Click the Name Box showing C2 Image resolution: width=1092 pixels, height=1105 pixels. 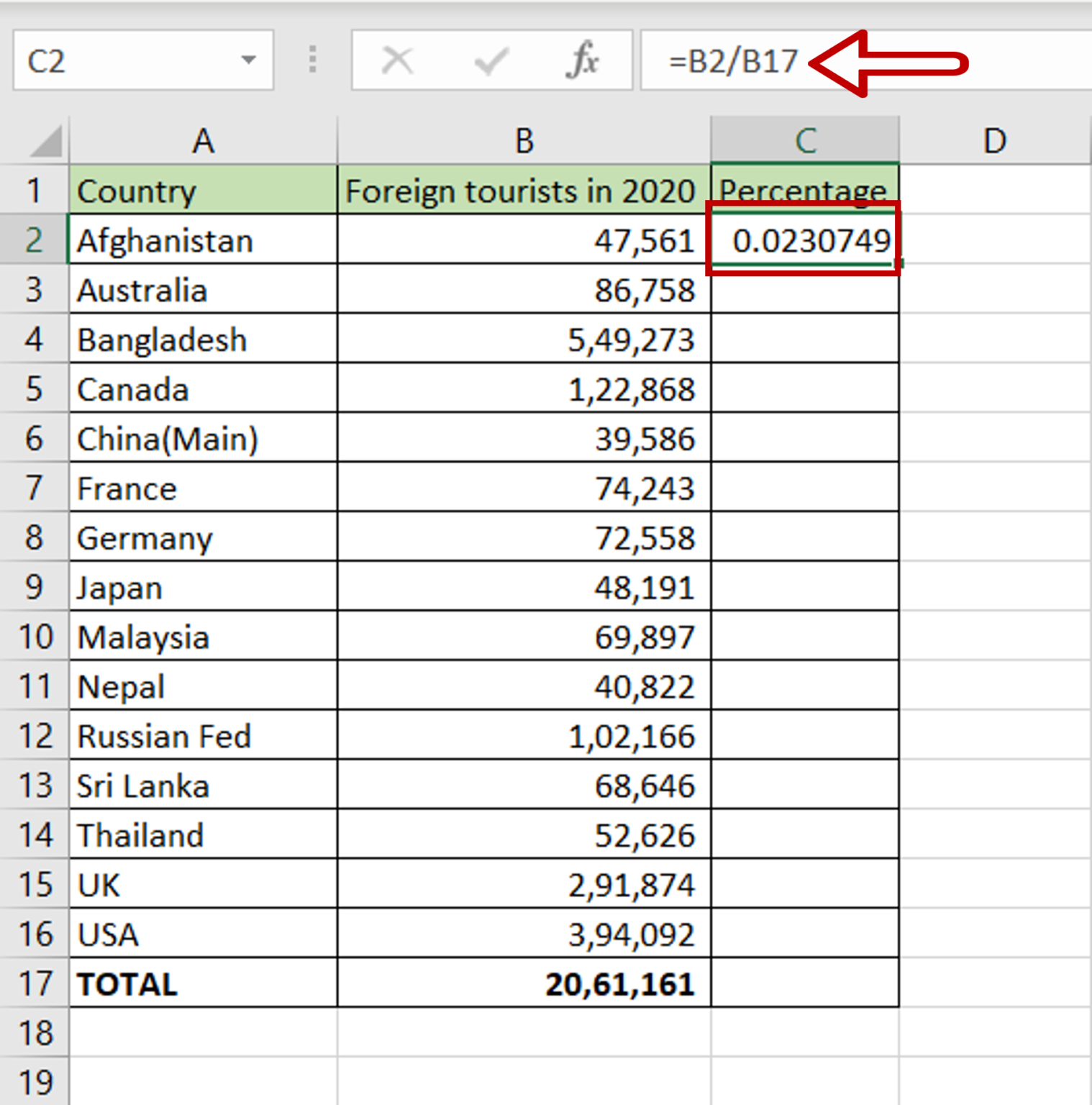click(x=108, y=61)
